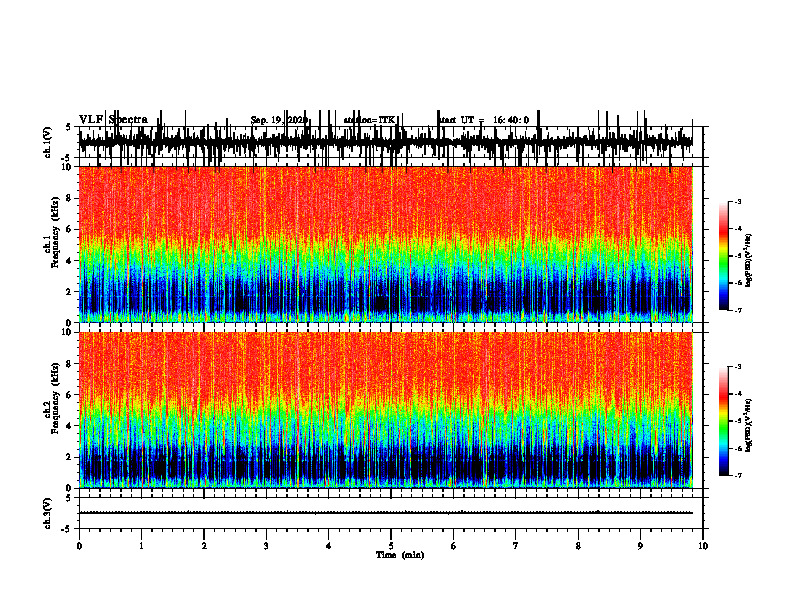Screen dimensions: 792x612
Task: Click time axis tick label "8"
Action: coord(578,546)
